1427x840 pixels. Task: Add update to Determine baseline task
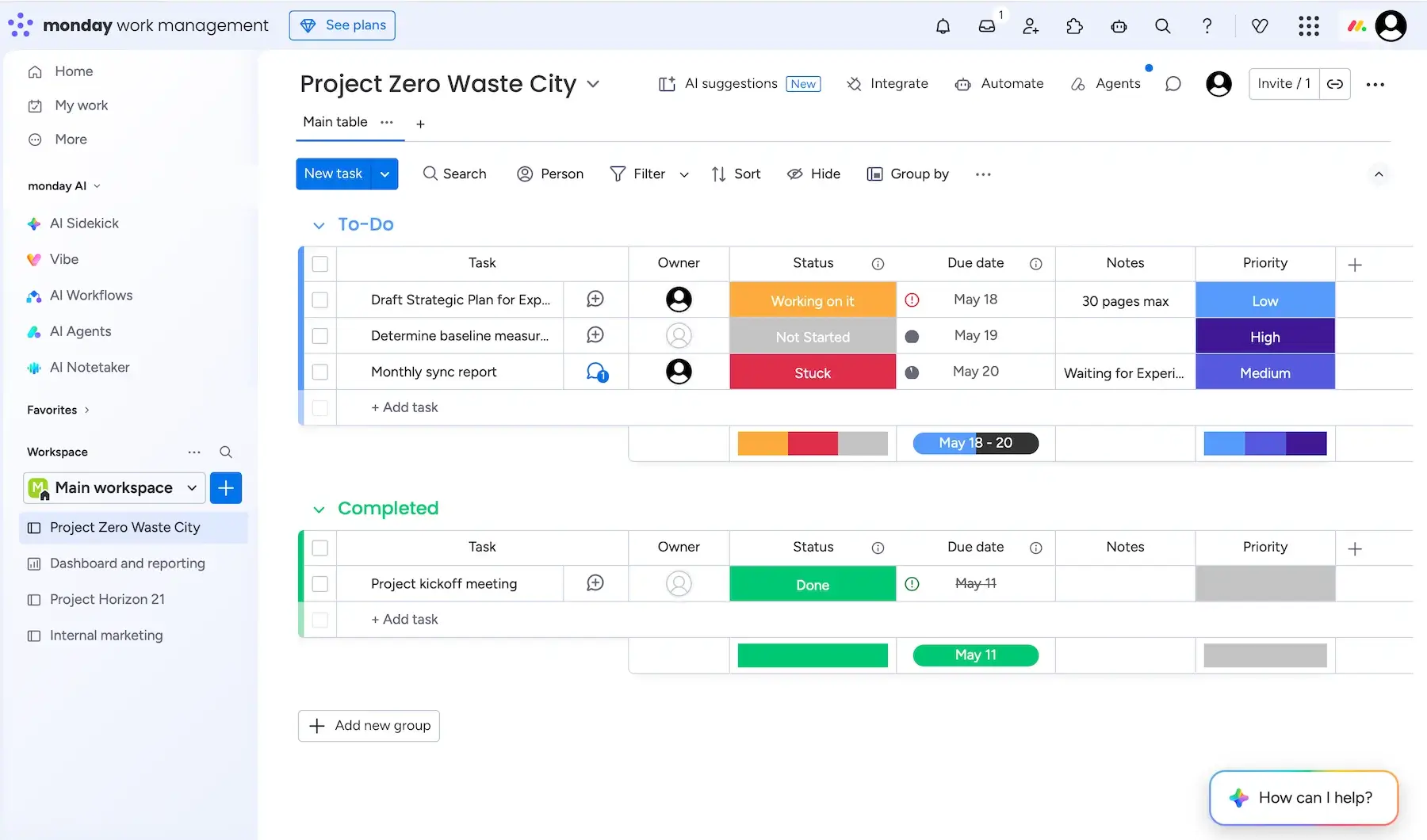point(595,335)
